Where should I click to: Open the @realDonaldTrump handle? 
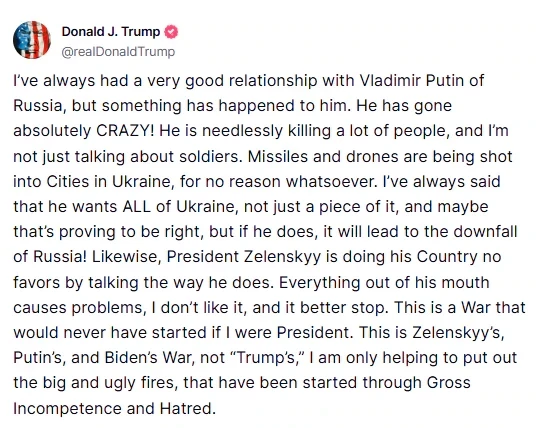point(118,52)
